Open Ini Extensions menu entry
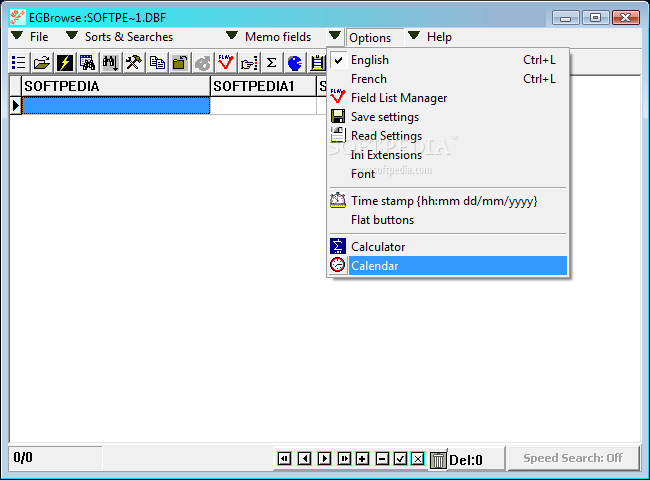Screen dimensions: 650x480 pos(448,155)
